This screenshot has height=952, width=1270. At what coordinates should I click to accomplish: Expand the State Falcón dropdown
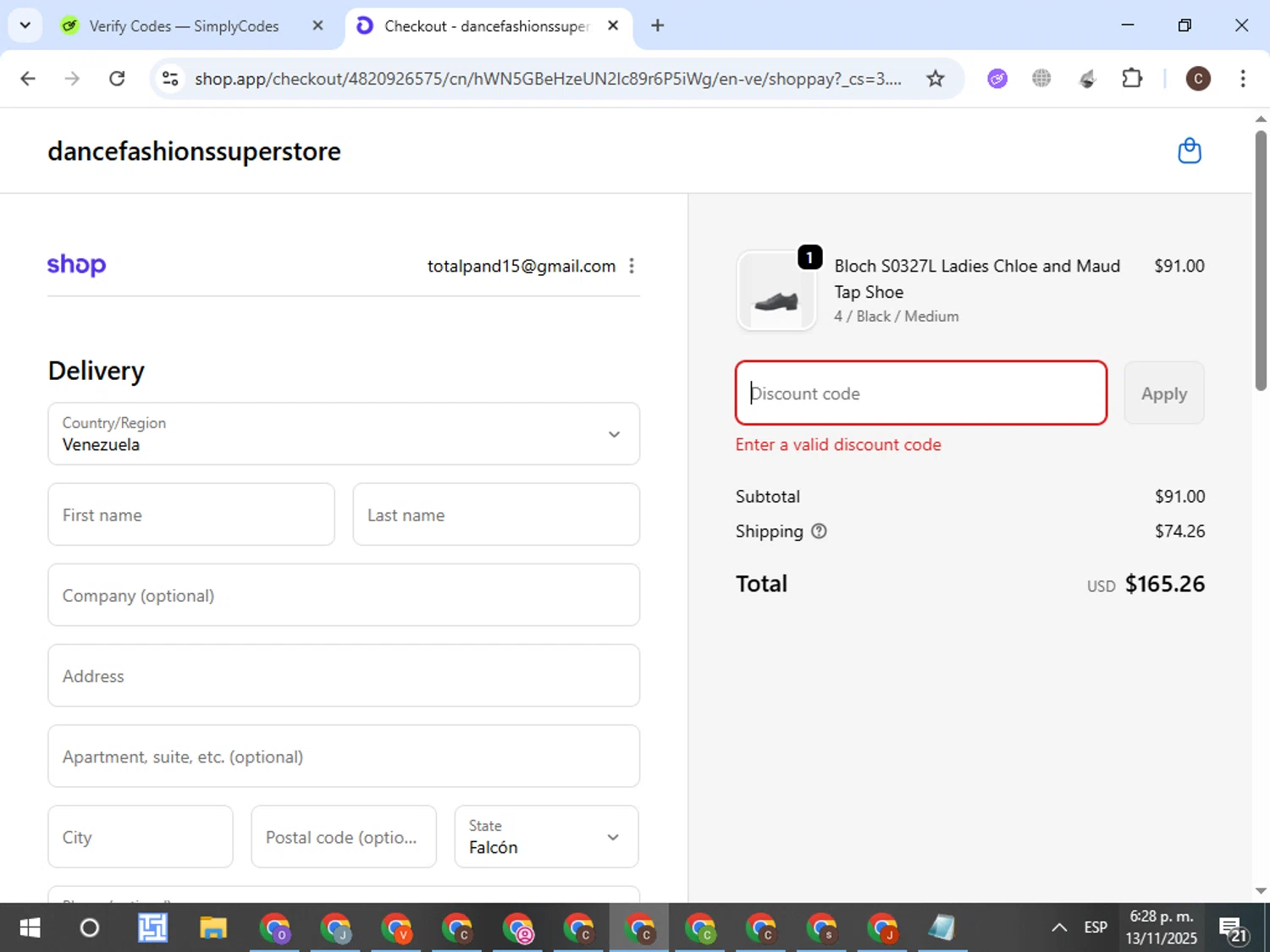click(547, 837)
